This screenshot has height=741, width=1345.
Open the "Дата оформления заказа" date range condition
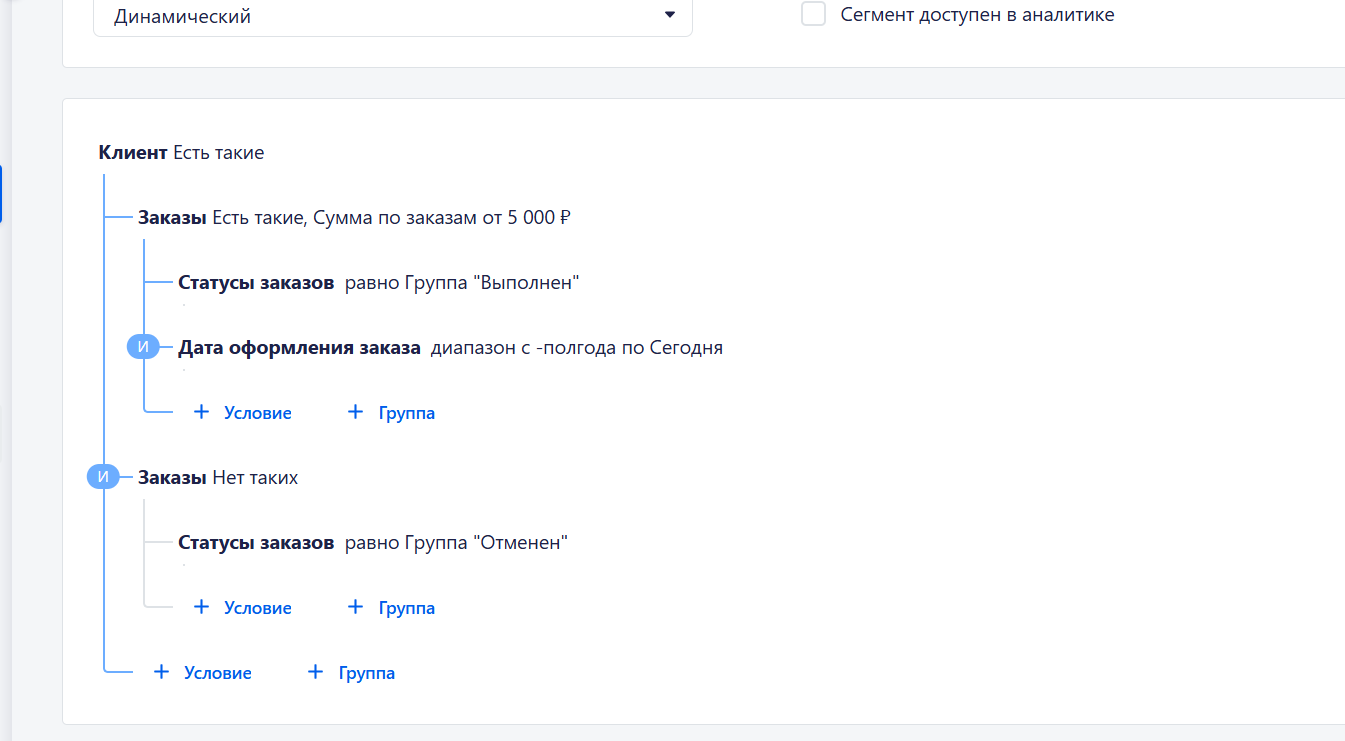pyautogui.click(x=450, y=347)
